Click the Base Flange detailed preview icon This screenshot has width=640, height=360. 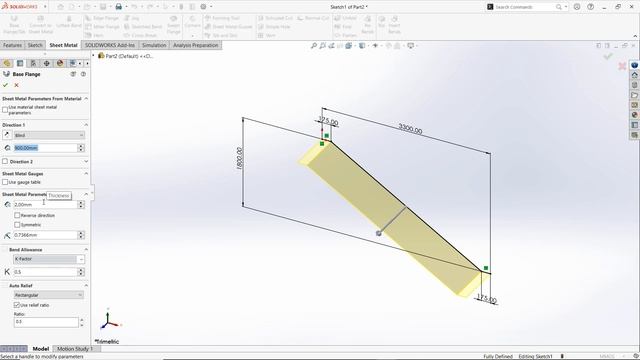(73, 74)
